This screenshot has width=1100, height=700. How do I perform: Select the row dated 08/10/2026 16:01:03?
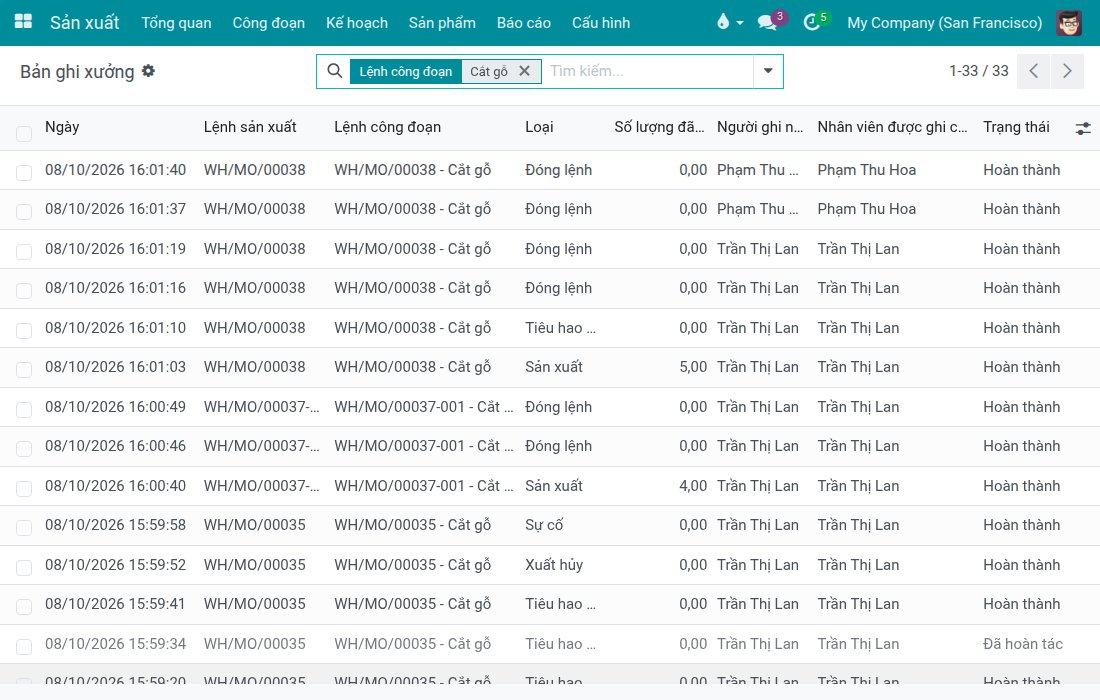pos(24,370)
